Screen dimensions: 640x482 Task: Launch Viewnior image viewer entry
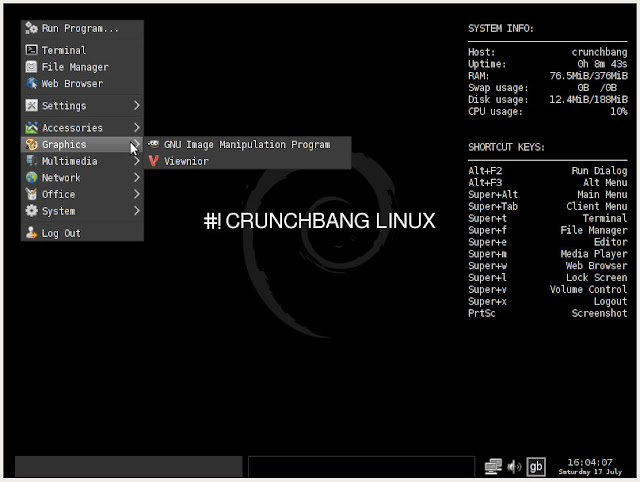247,161
